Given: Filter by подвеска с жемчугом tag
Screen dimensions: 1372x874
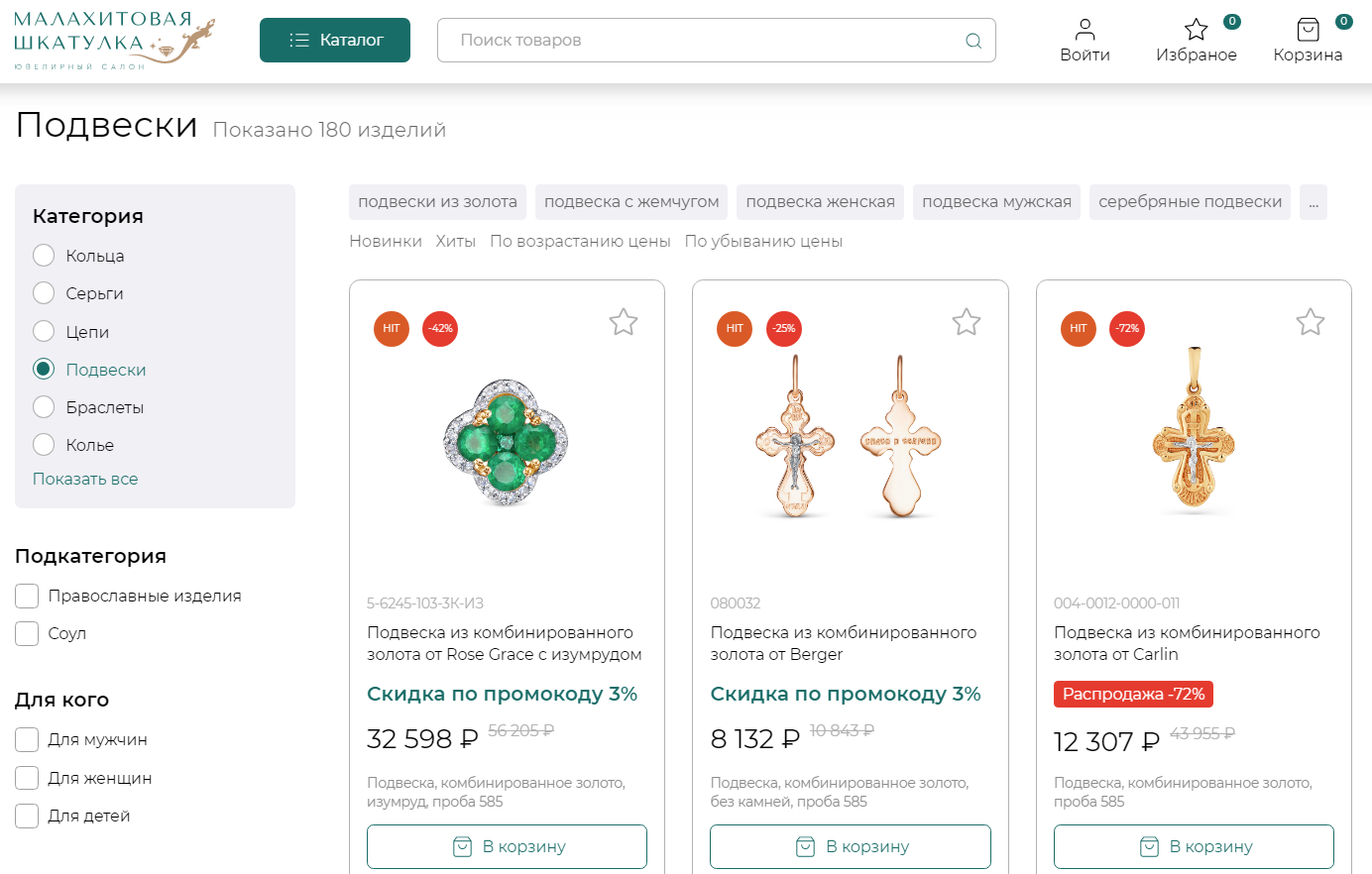Looking at the screenshot, I should pos(631,202).
